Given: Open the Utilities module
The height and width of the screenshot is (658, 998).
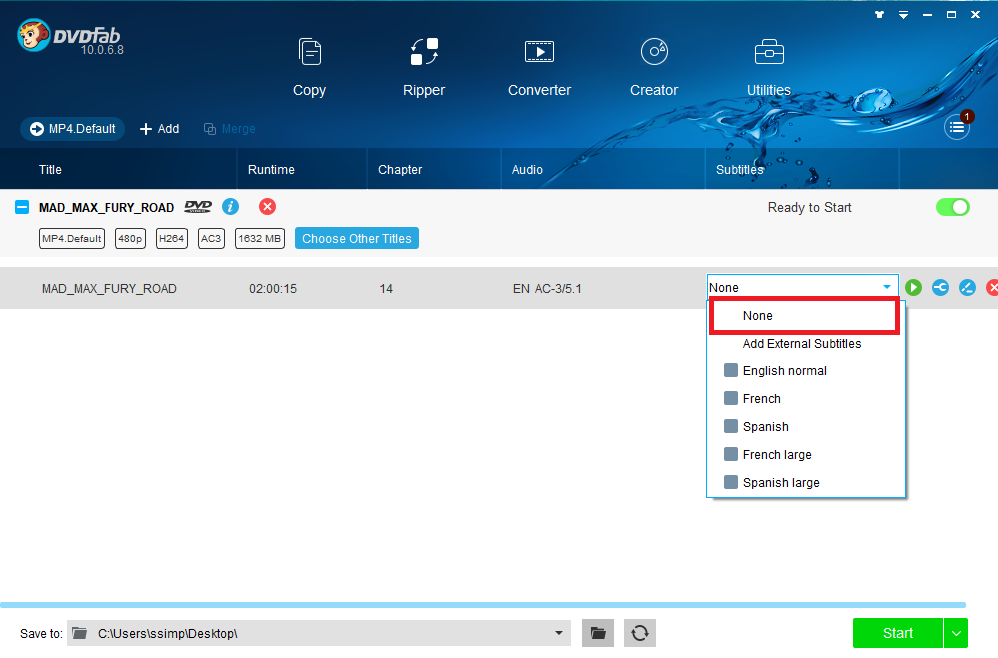Looking at the screenshot, I should [x=769, y=67].
